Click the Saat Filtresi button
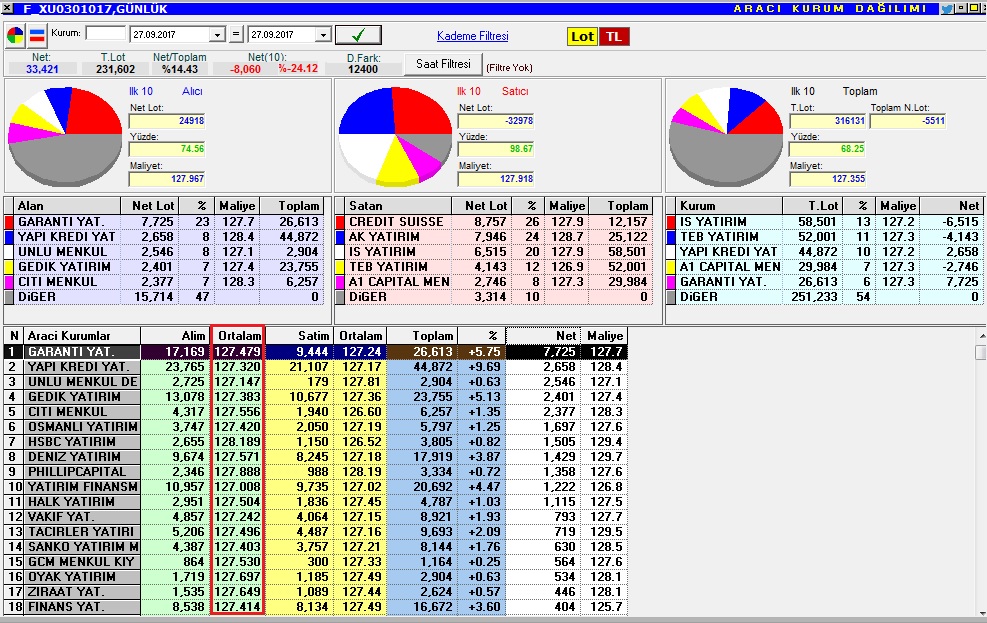987x623 pixels. pos(443,64)
